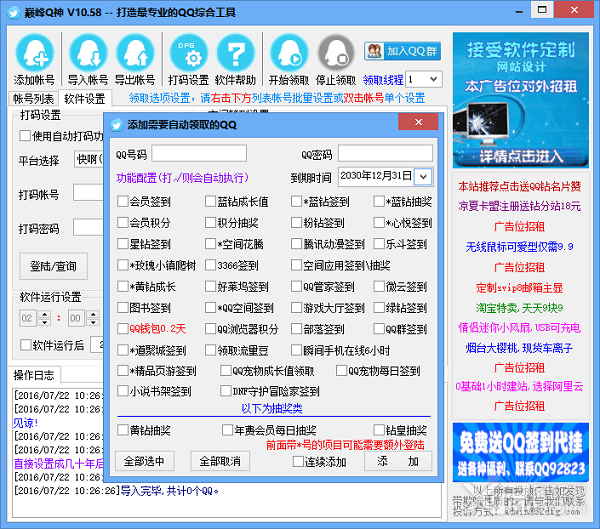
Task: Open 京夏卡盟注册送钻分站18元 link
Action: pyautogui.click(x=520, y=206)
